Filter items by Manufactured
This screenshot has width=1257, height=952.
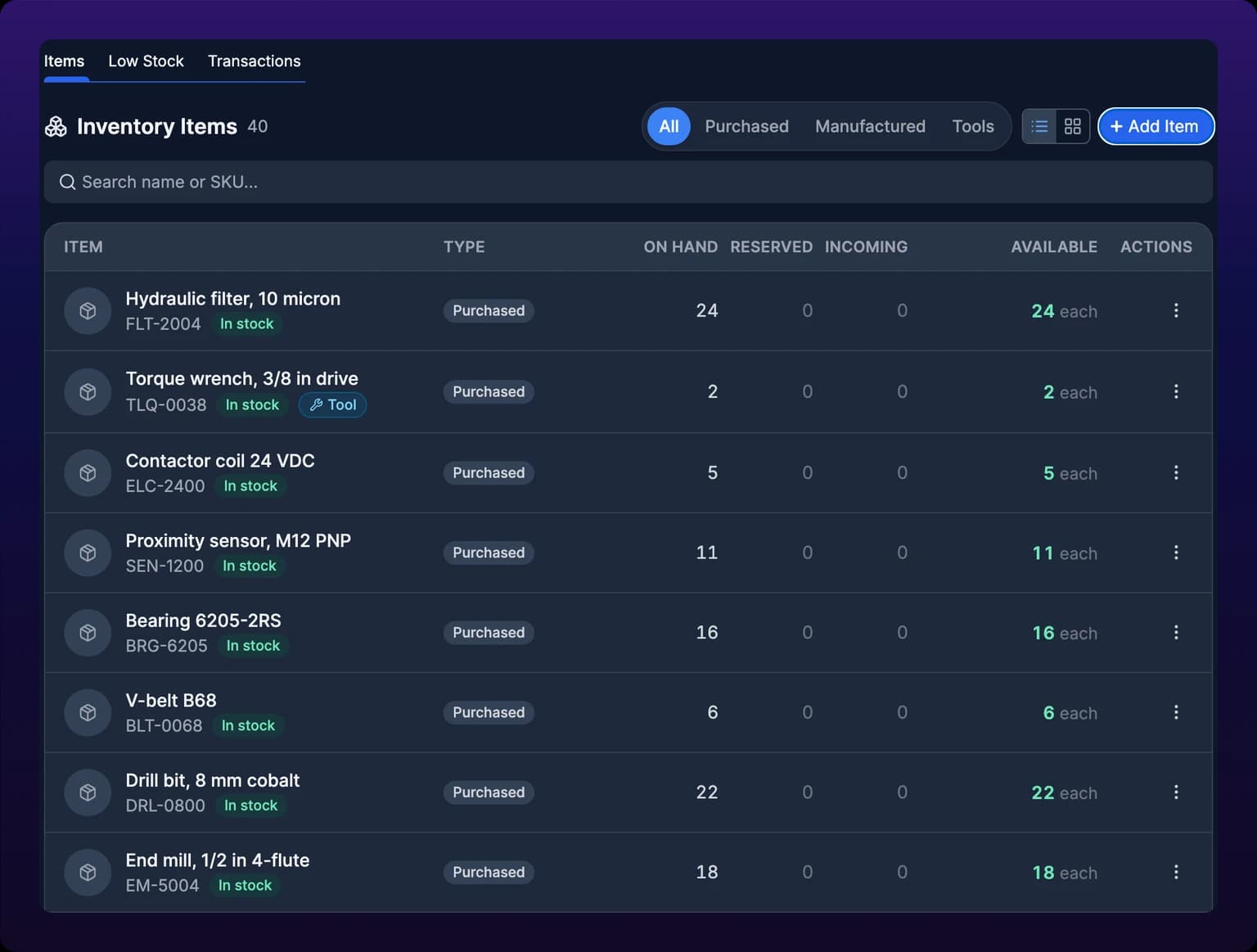pyautogui.click(x=870, y=126)
